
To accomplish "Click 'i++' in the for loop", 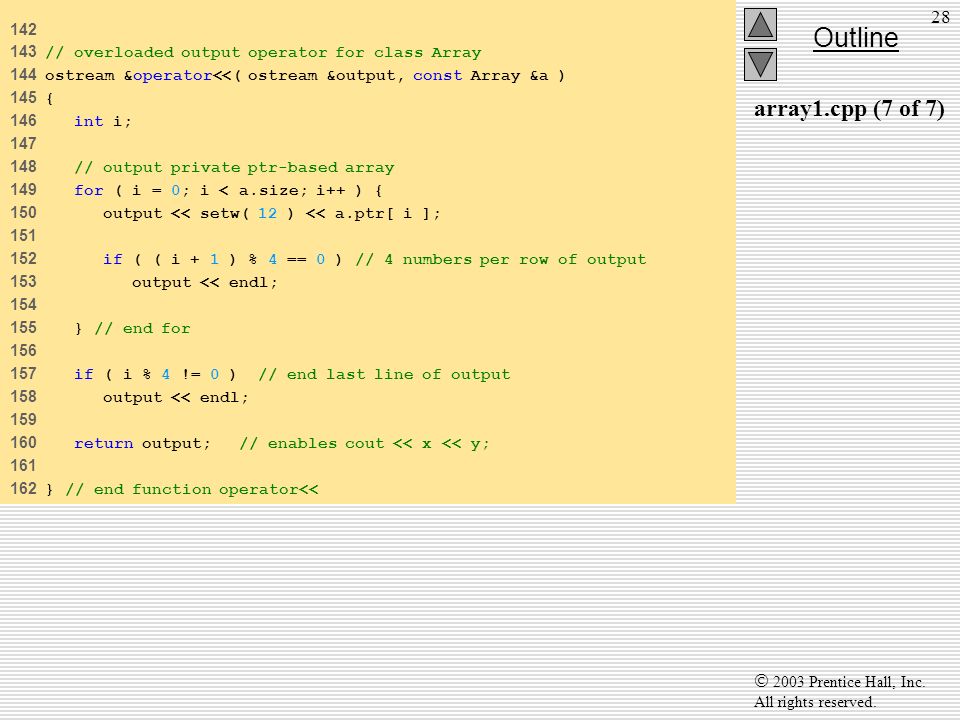I will (331, 190).
